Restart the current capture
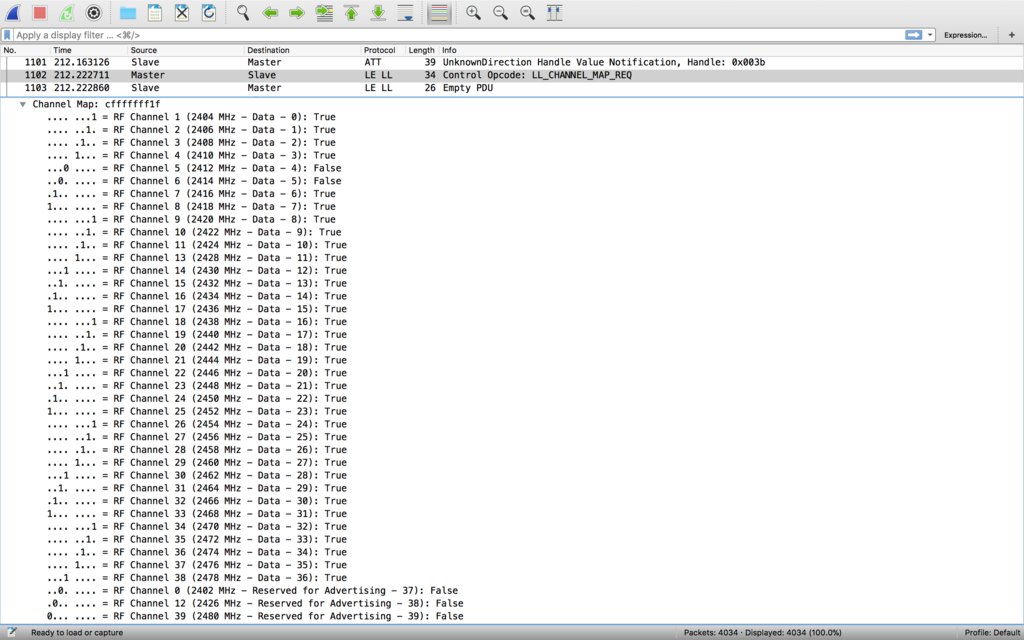Viewport: 1024px width, 640px height. (67, 12)
